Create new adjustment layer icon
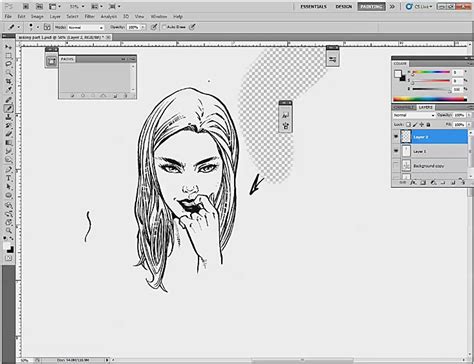The width and height of the screenshot is (474, 364). coord(433,183)
